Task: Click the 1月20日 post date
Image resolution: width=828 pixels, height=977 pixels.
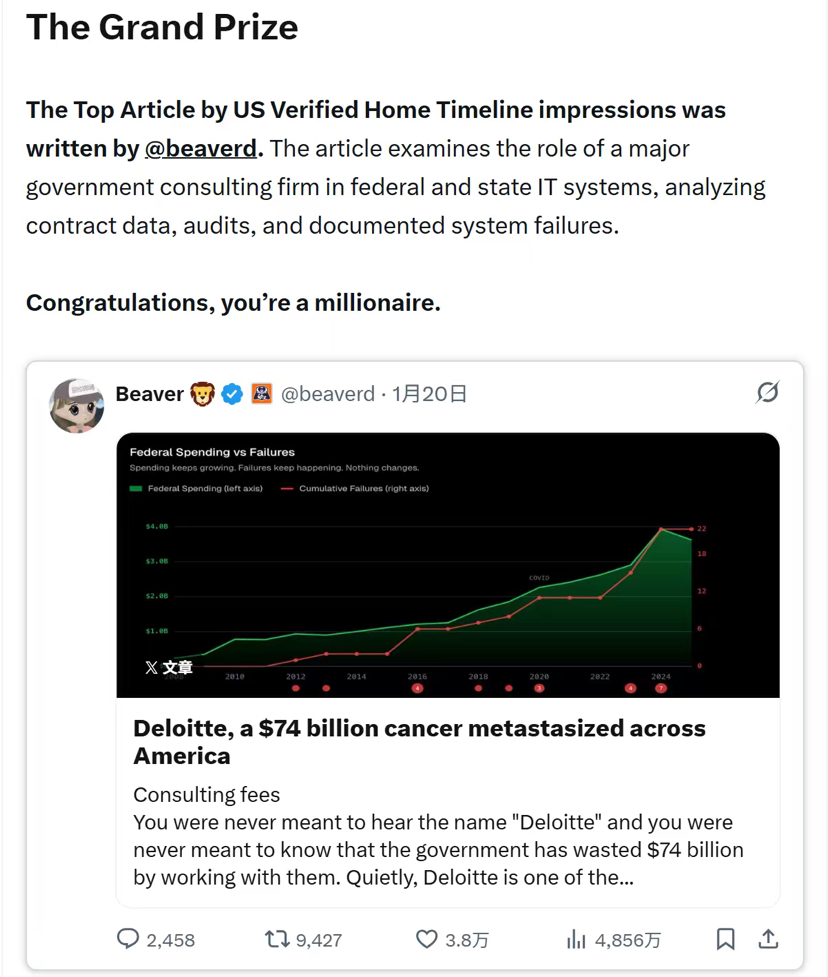Action: (429, 394)
